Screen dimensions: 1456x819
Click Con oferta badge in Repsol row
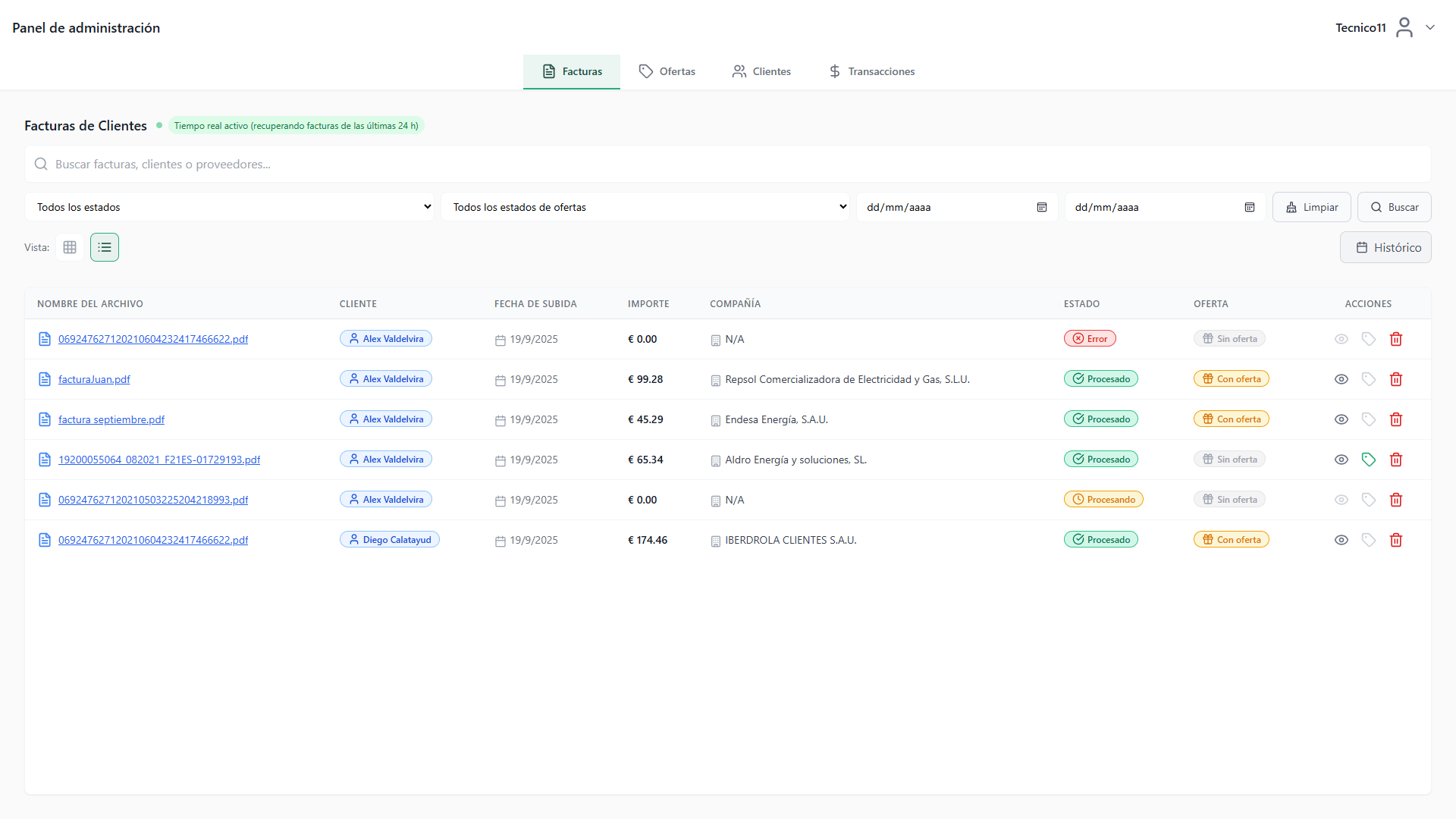click(x=1232, y=379)
